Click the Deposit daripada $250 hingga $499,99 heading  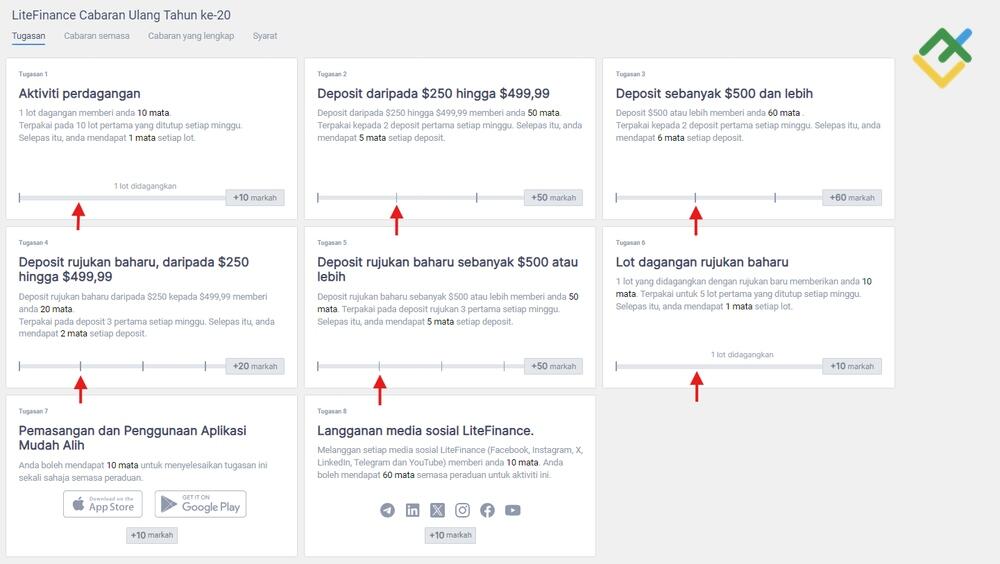pyautogui.click(x=433, y=94)
